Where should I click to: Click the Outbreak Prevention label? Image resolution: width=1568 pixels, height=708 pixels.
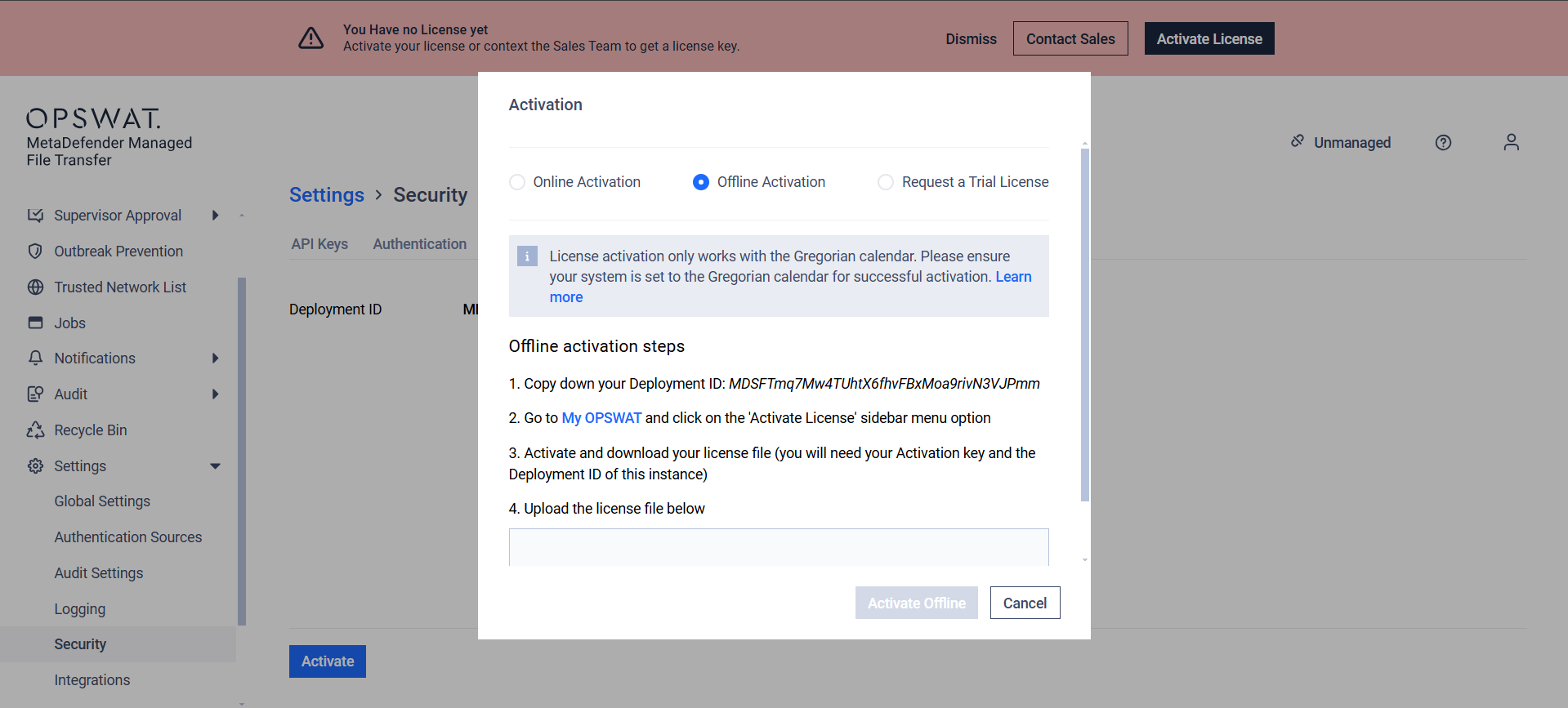click(118, 252)
